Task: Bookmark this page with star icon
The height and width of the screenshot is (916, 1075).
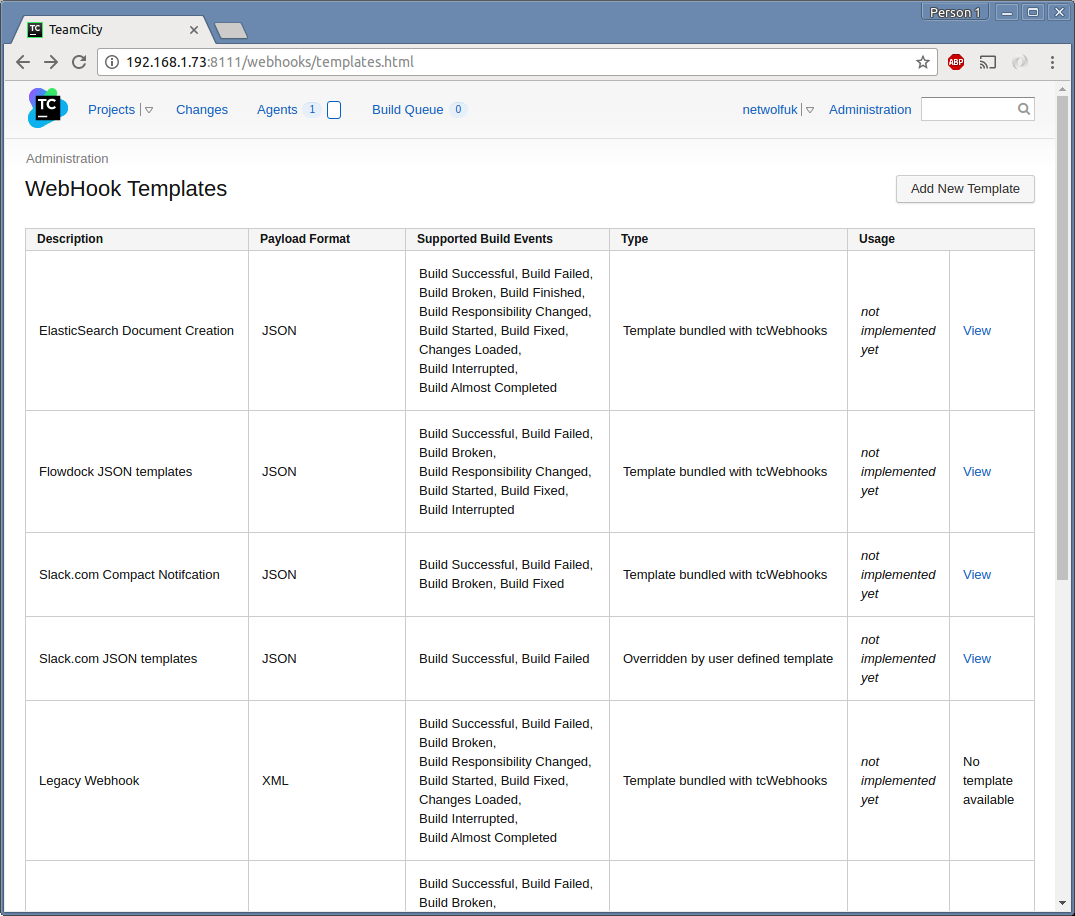Action: coord(923,62)
